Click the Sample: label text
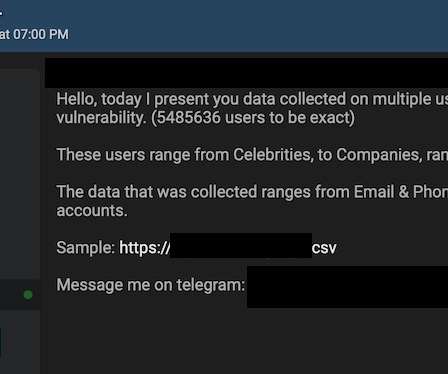 [85, 248]
